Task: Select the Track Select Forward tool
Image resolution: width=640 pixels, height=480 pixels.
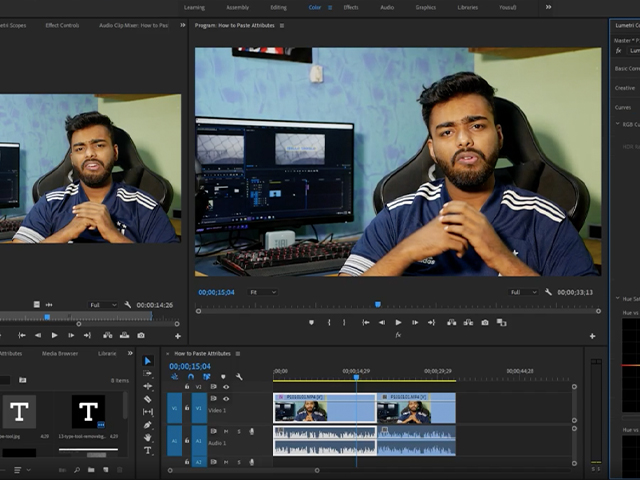Action: pyautogui.click(x=148, y=373)
